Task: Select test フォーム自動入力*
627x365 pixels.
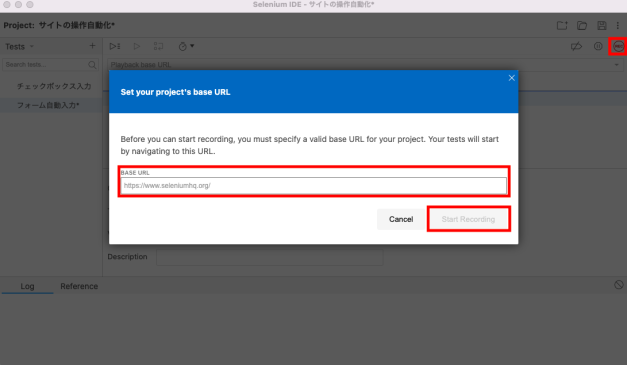Action: 48,105
